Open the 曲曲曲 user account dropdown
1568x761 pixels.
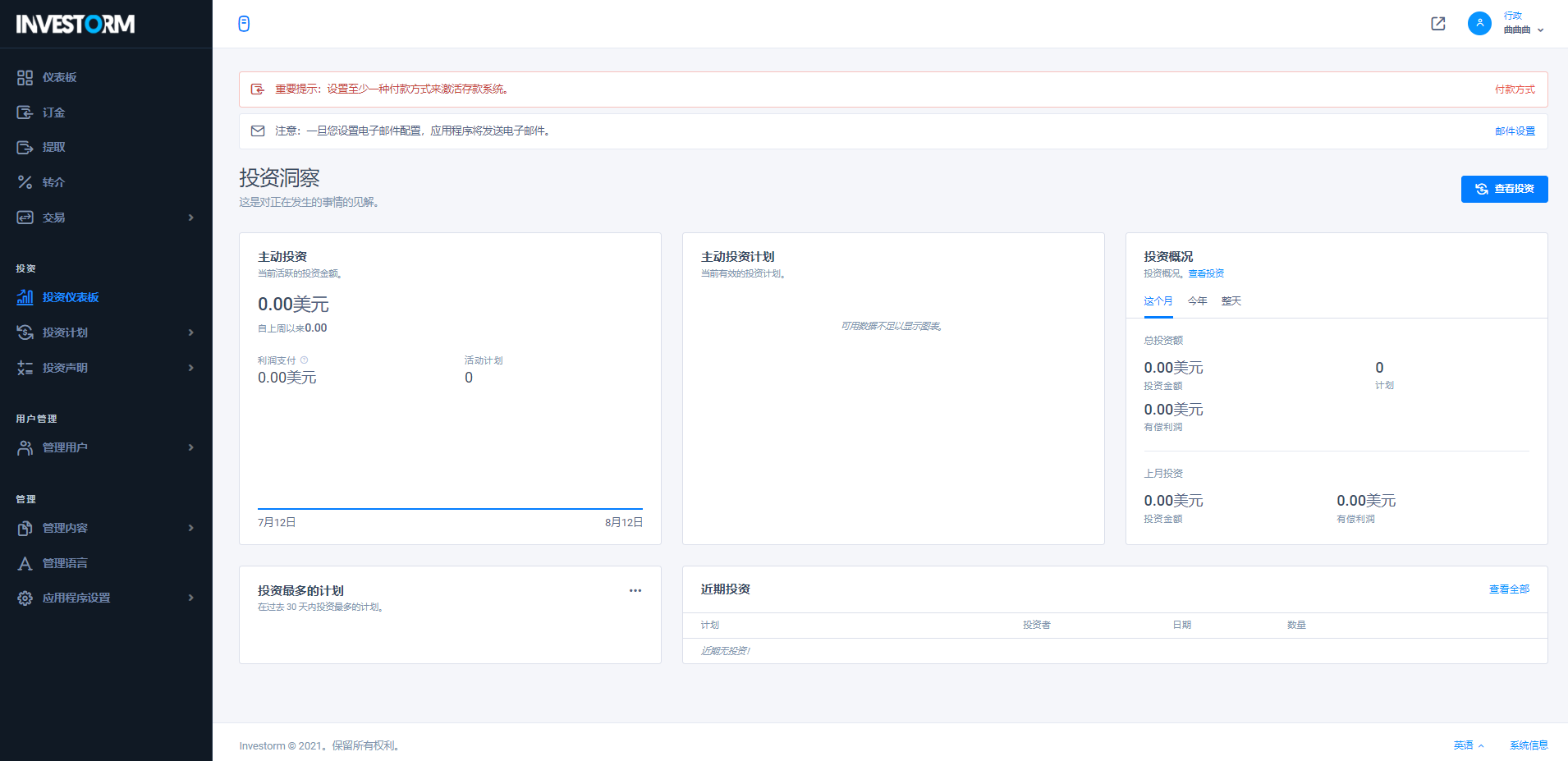tap(1523, 30)
